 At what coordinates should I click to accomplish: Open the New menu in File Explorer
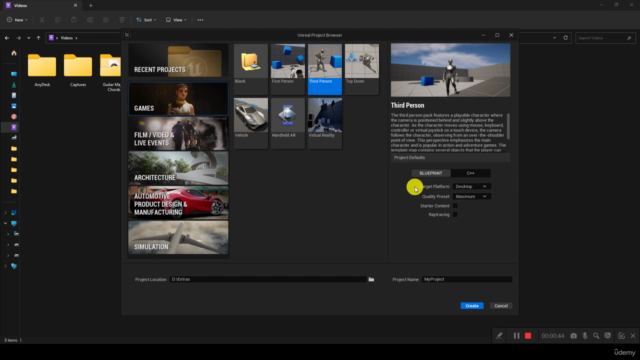17,20
